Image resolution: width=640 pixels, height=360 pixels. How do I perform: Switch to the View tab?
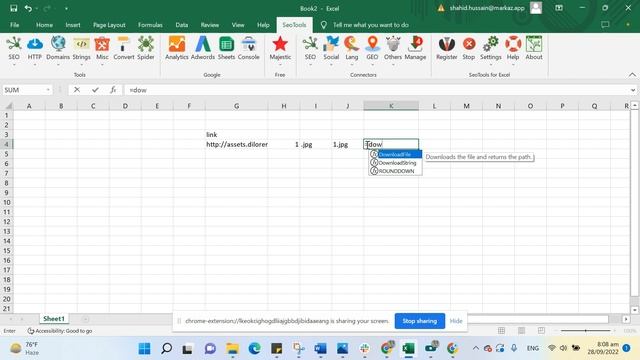point(238,25)
